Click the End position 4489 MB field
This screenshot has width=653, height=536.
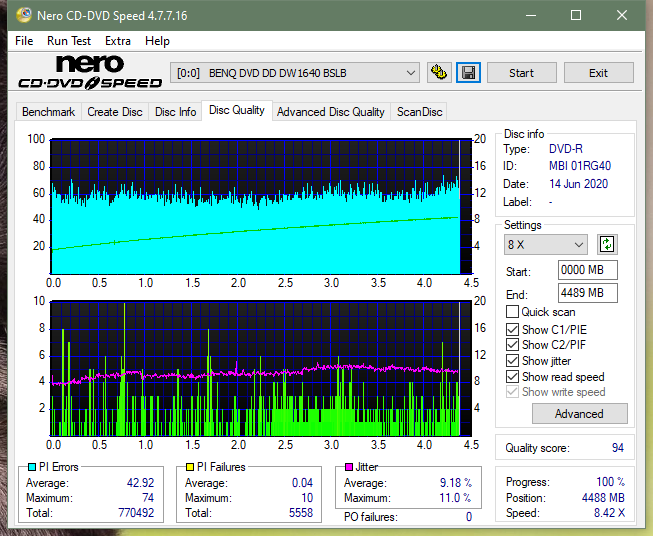tap(587, 293)
